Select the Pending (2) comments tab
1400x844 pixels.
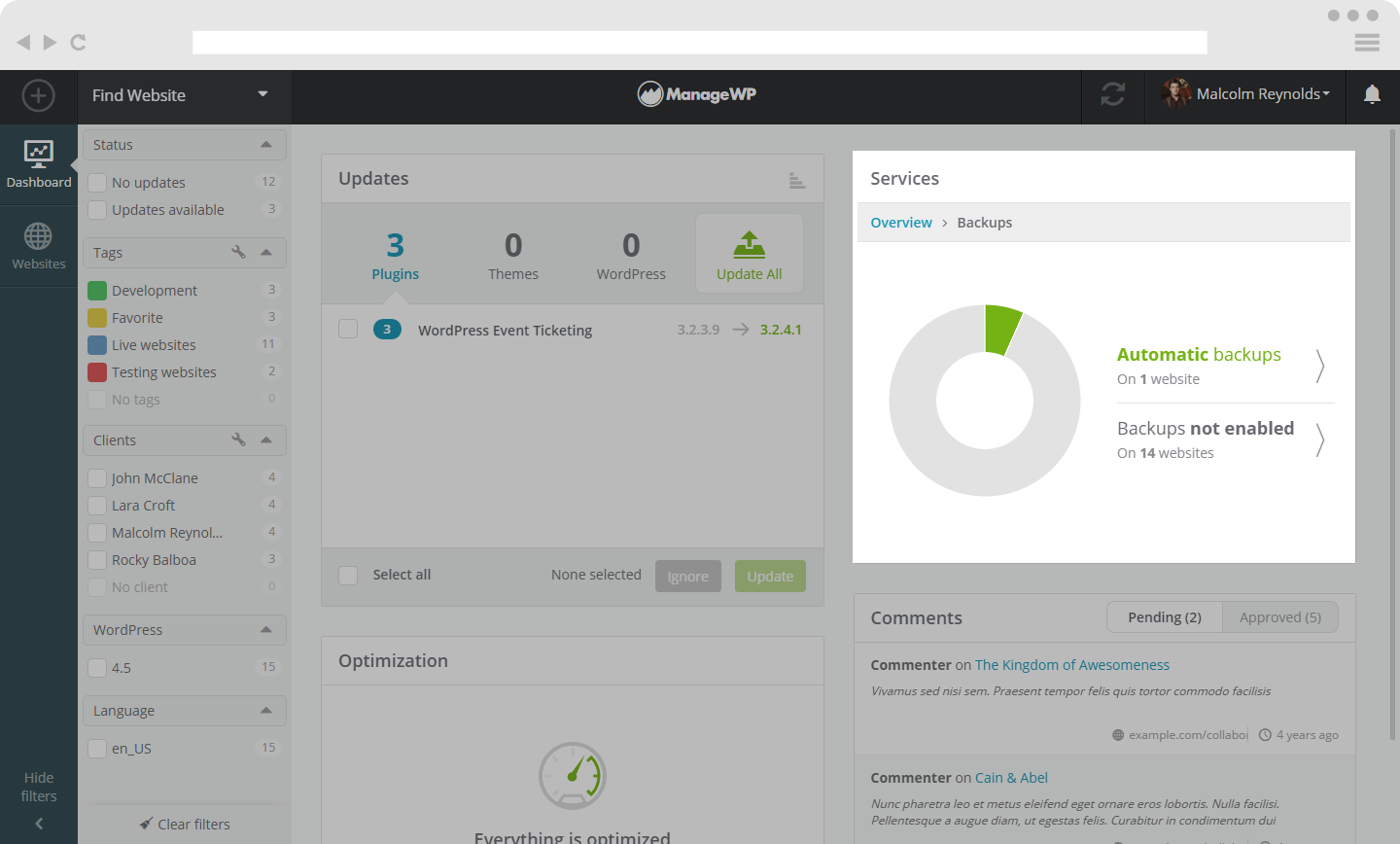1165,617
